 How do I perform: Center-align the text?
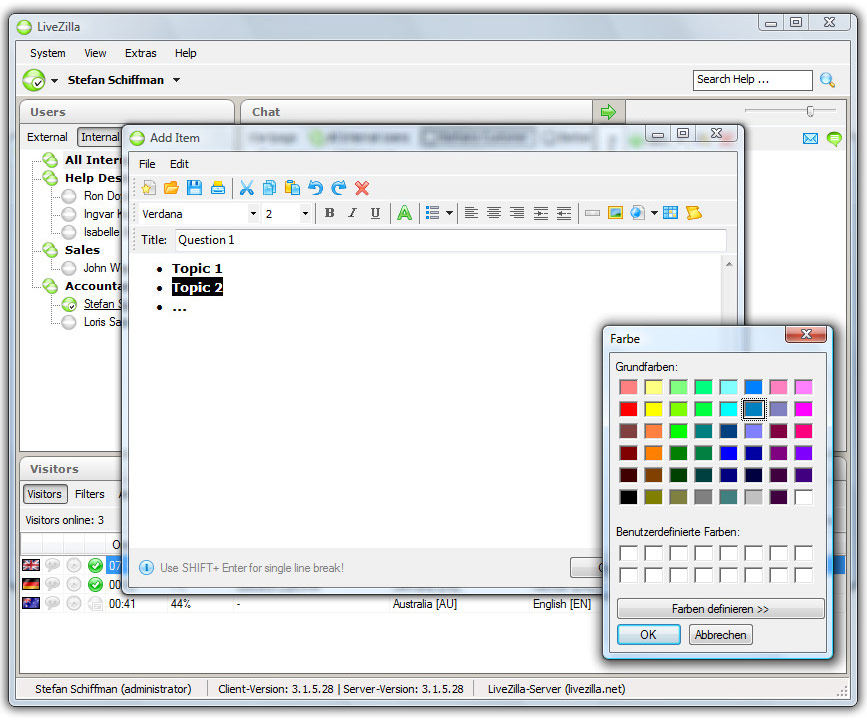[494, 213]
